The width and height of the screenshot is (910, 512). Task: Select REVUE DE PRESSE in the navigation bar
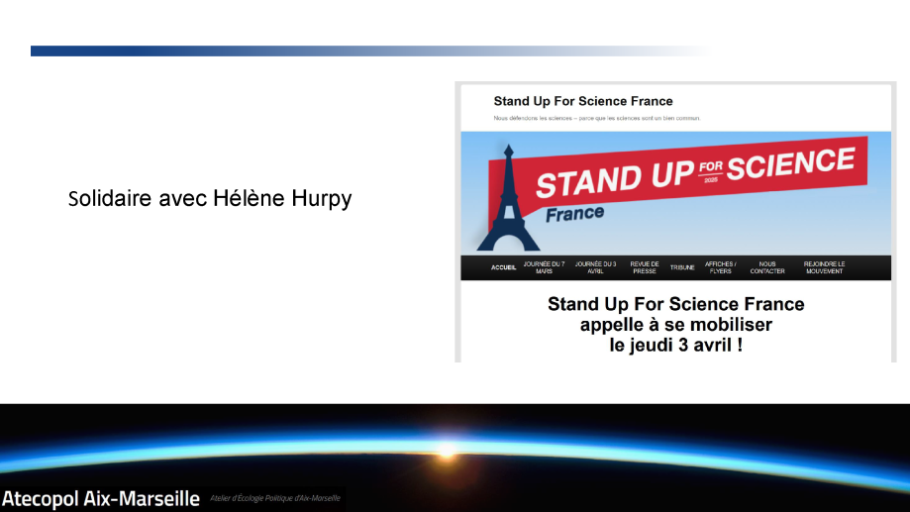pos(644,268)
